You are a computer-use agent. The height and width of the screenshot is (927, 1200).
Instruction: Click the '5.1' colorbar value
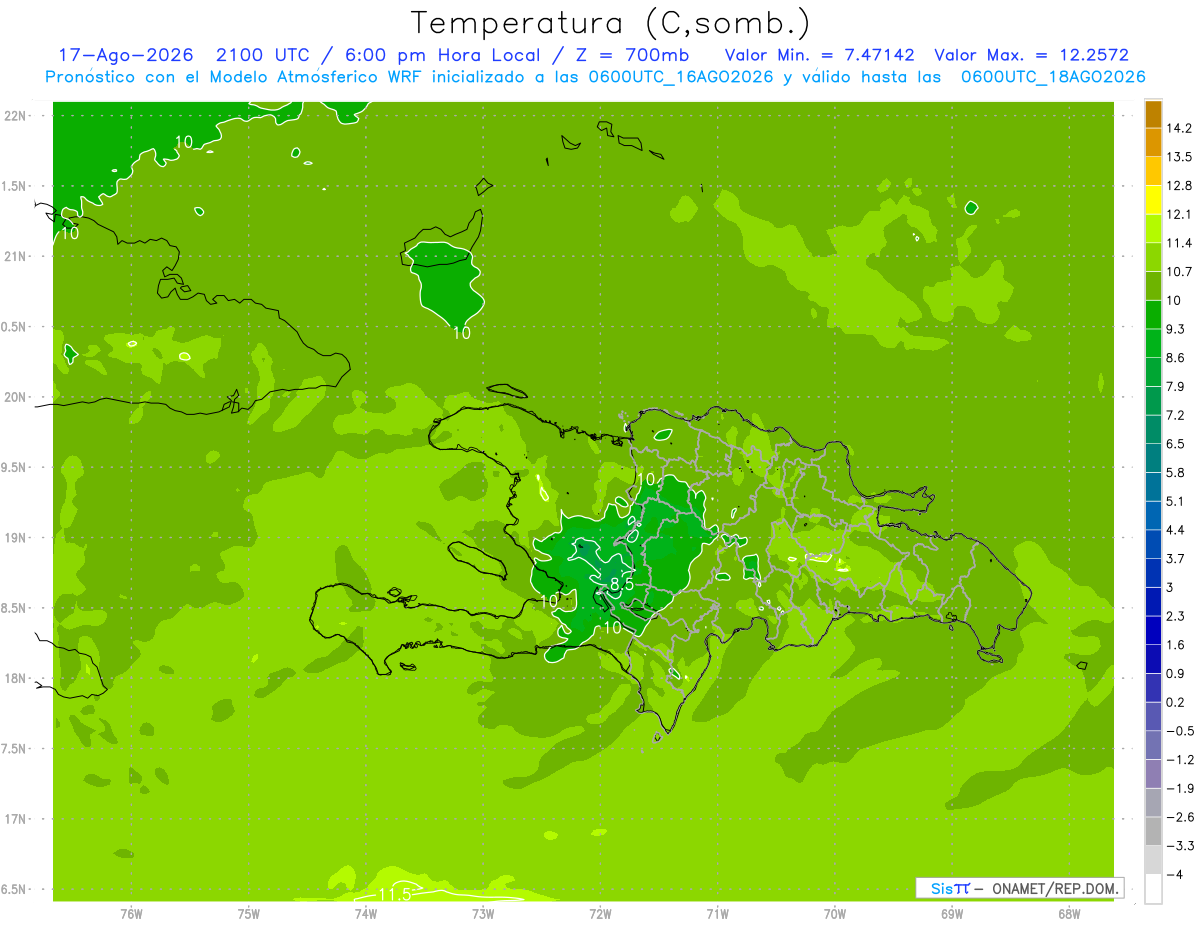point(1176,501)
